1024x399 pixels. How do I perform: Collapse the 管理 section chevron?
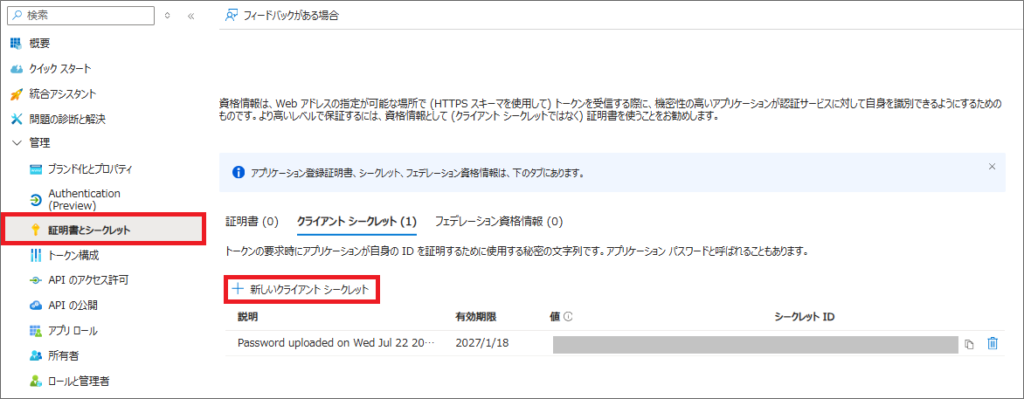tap(17, 143)
